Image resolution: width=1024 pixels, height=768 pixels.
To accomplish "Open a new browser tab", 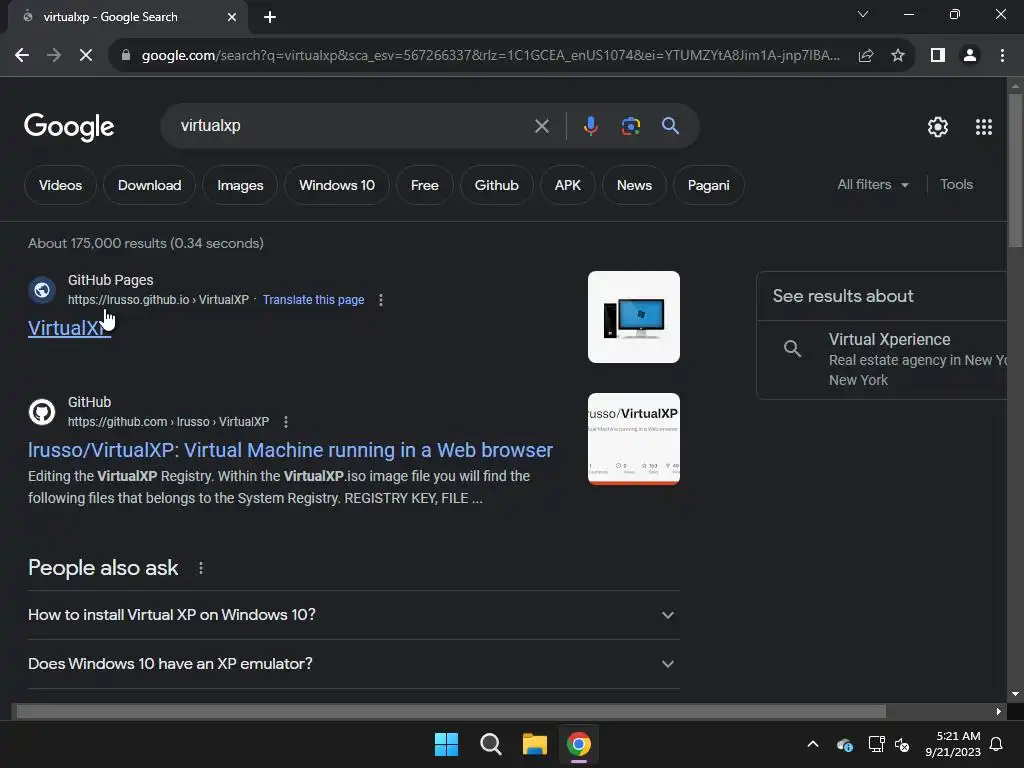I will 270,17.
